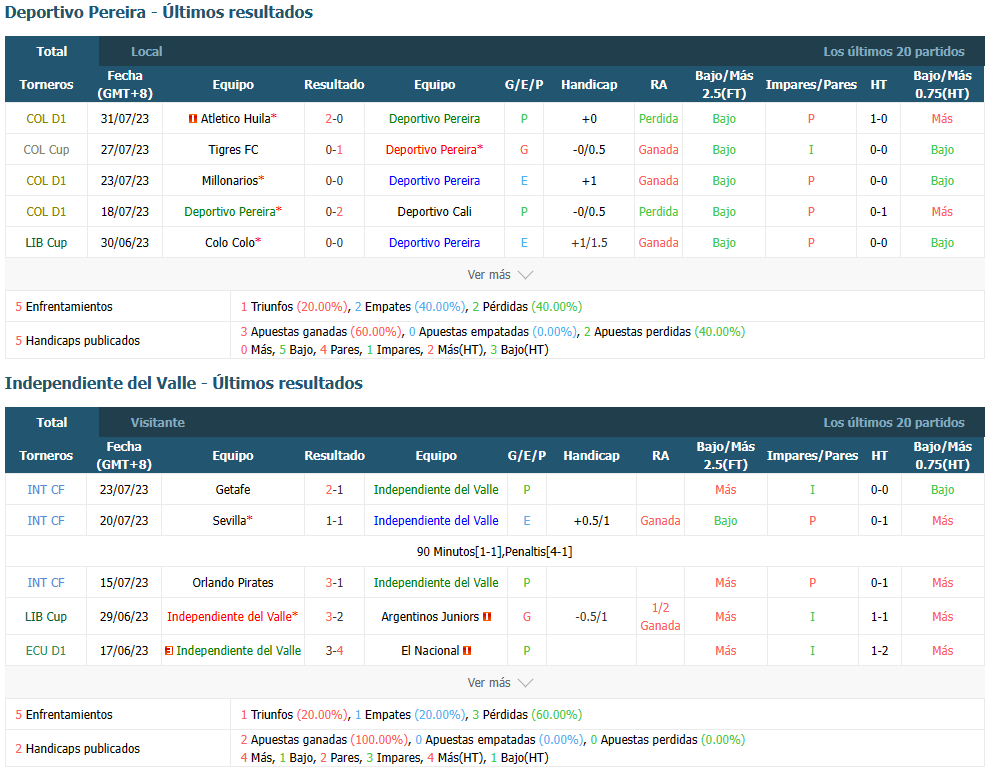
Task: Open Getafe team link
Action: 233,490
